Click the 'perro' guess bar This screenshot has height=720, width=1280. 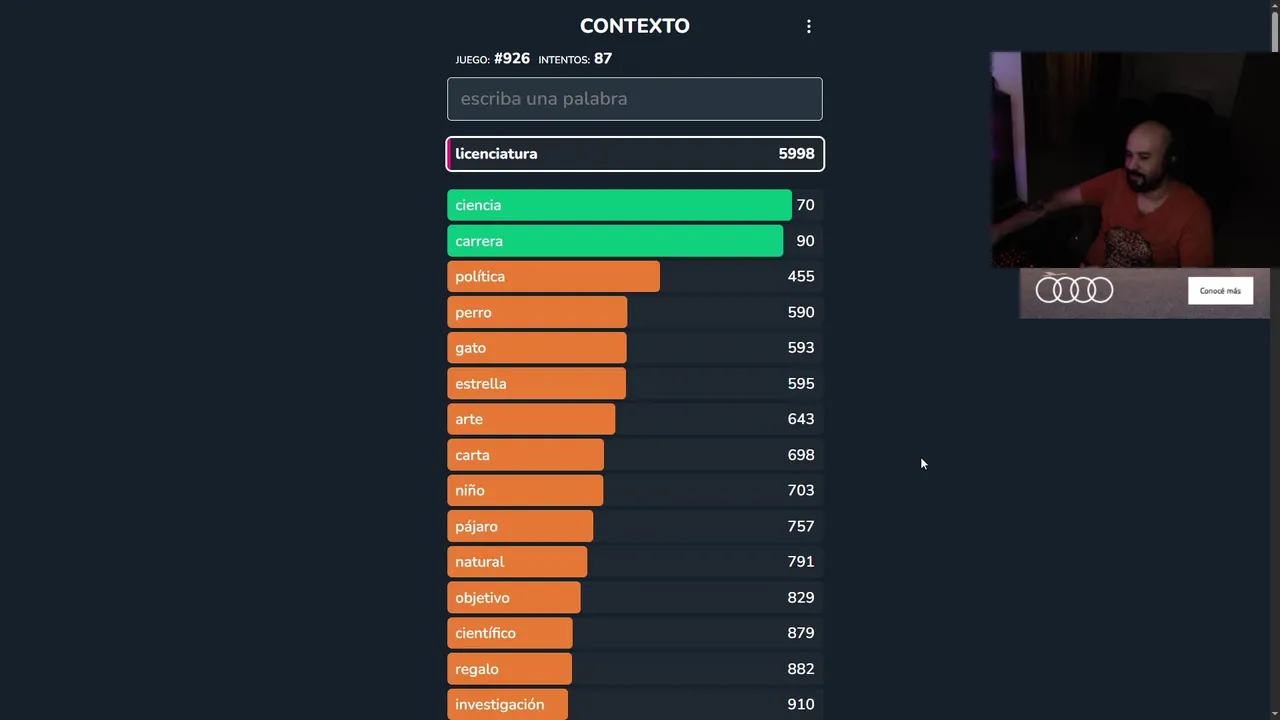click(x=537, y=313)
